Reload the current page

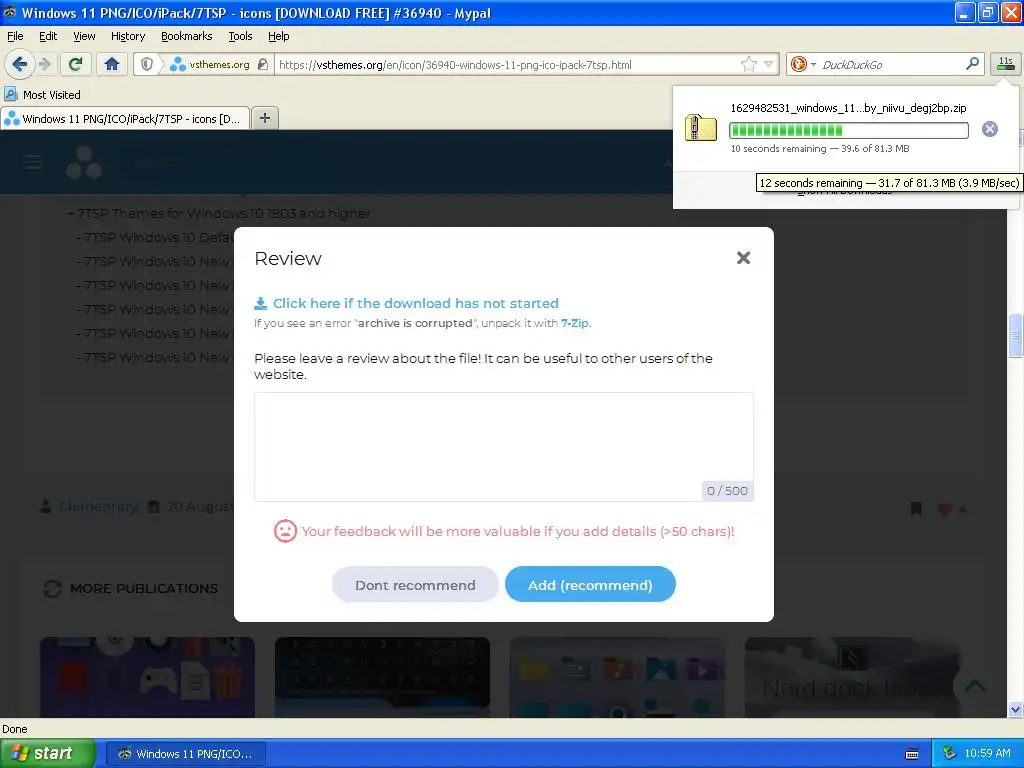click(75, 64)
